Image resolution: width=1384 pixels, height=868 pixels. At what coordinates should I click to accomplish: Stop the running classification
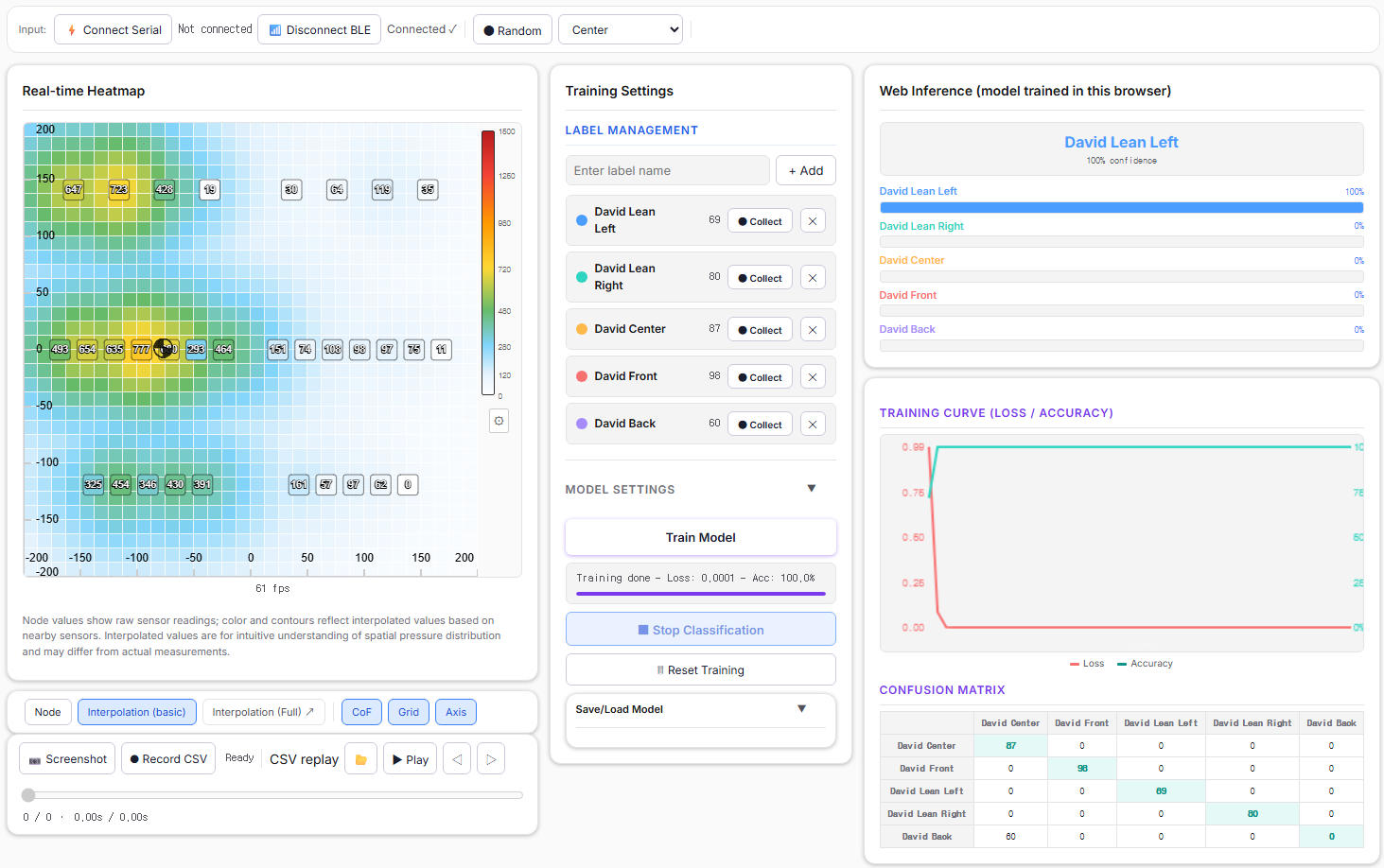(701, 630)
